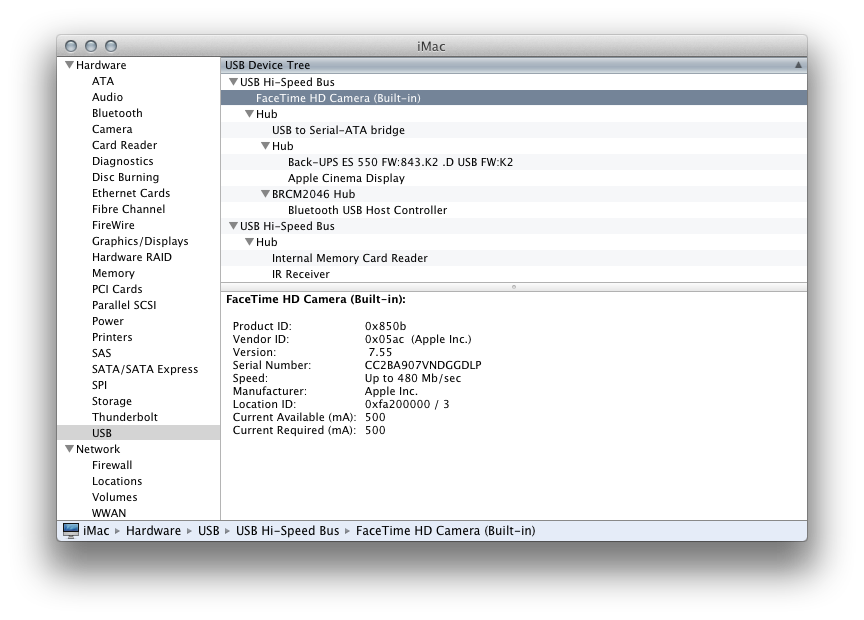Screen dimensions: 864x620
Task: Click USB in the path bar
Action: 209,531
